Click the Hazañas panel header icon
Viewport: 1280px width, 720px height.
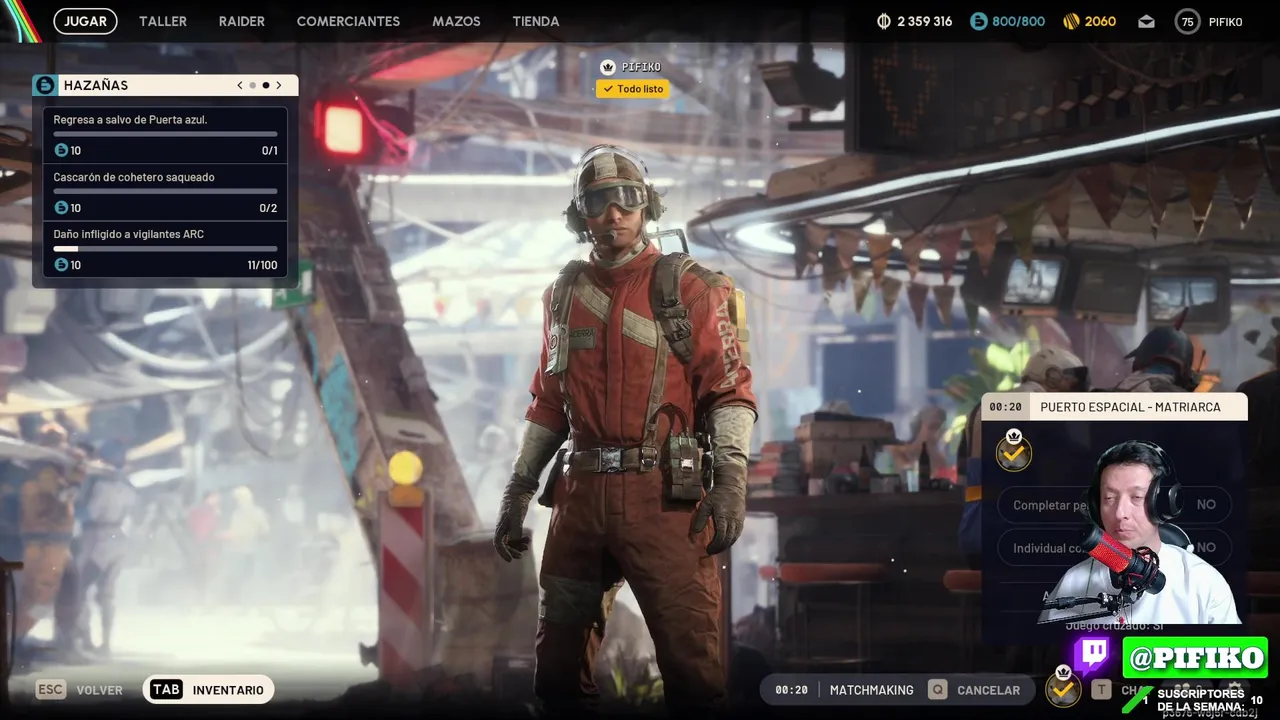pyautogui.click(x=44, y=85)
